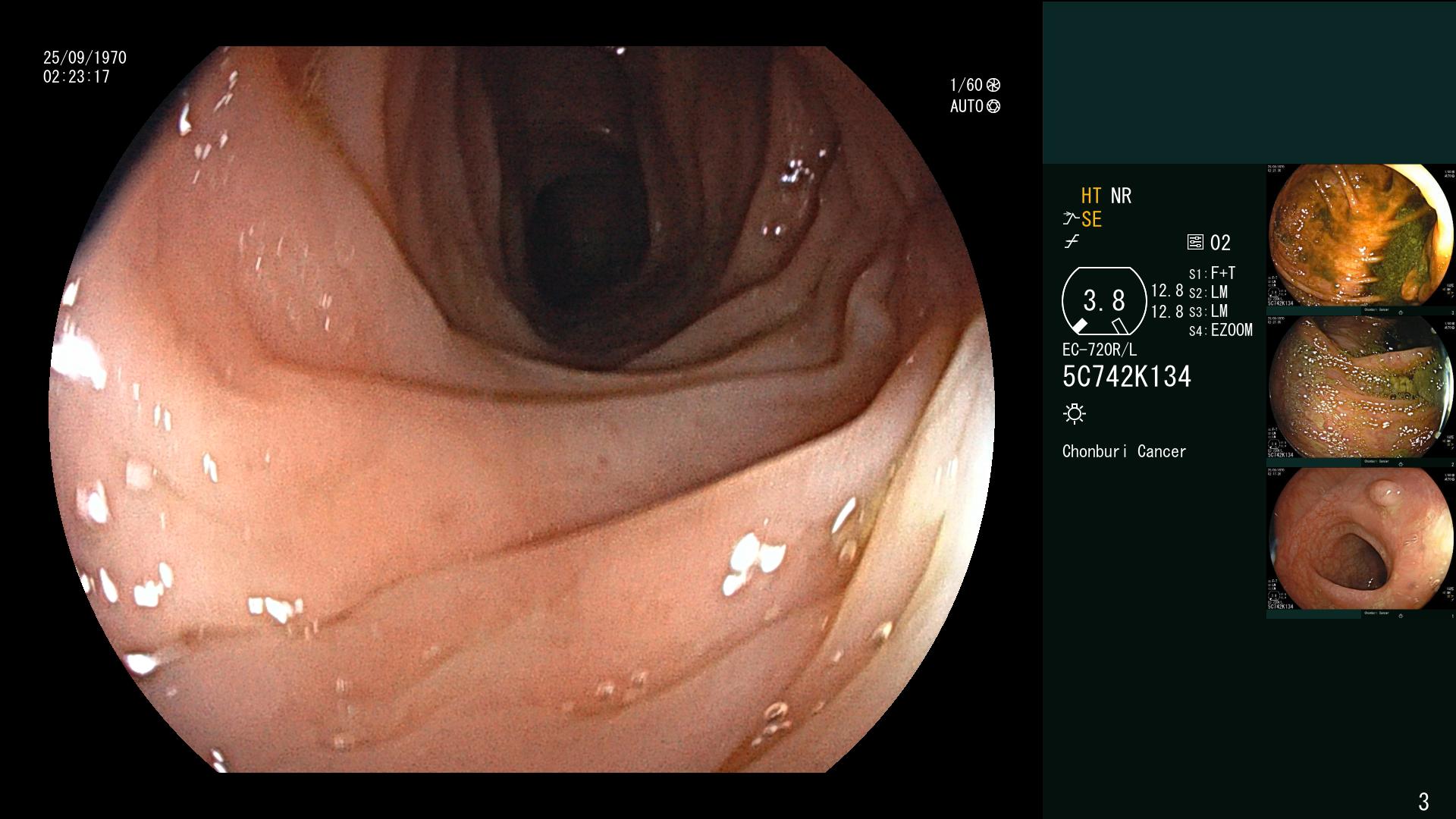Click the S3: LM button assignment
The width and height of the screenshot is (1456, 819).
click(1208, 311)
